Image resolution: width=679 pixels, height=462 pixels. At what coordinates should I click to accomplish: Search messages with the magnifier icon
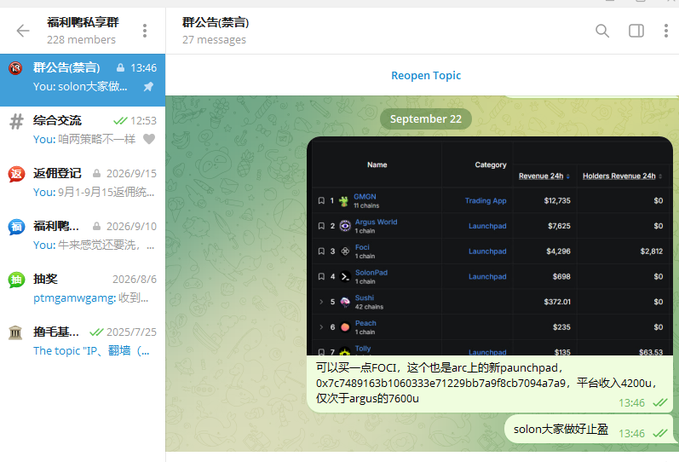click(602, 31)
